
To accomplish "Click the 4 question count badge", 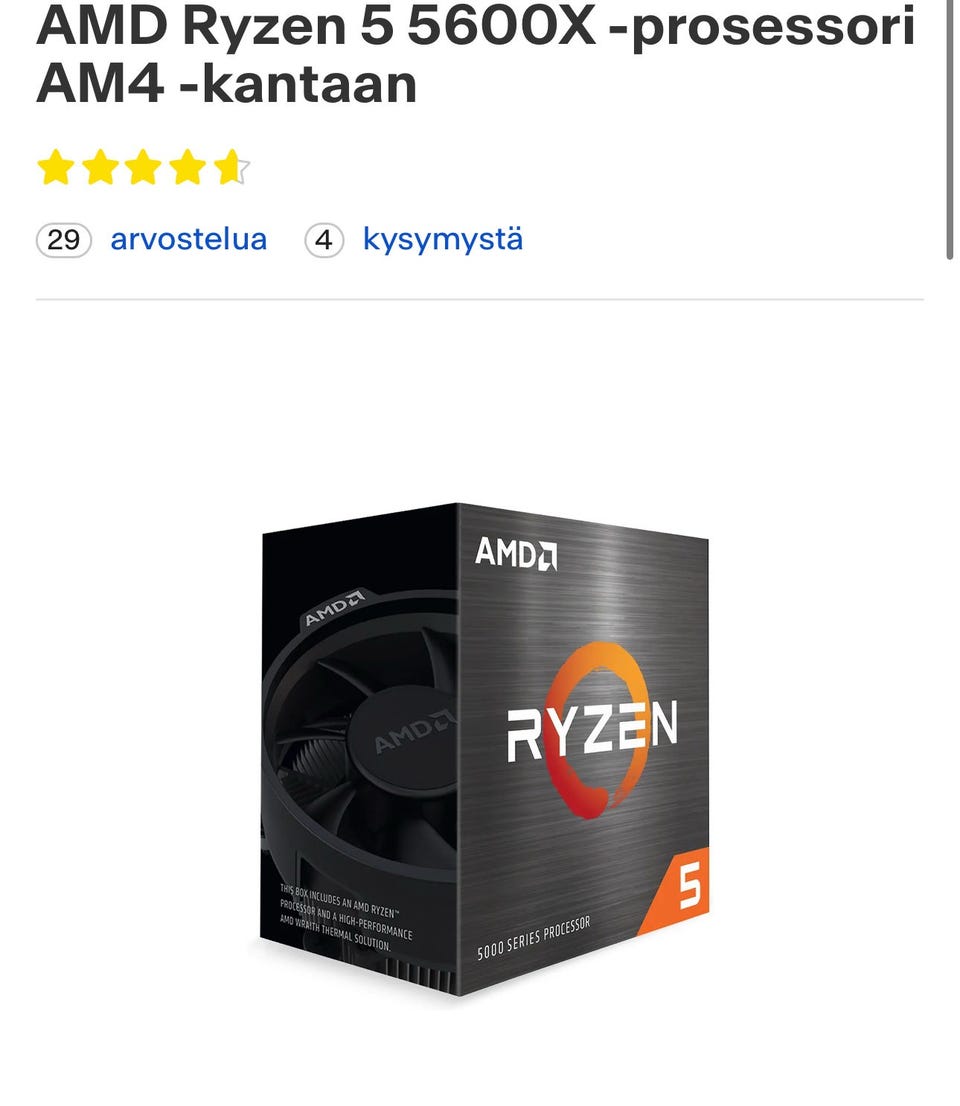I will 324,241.
